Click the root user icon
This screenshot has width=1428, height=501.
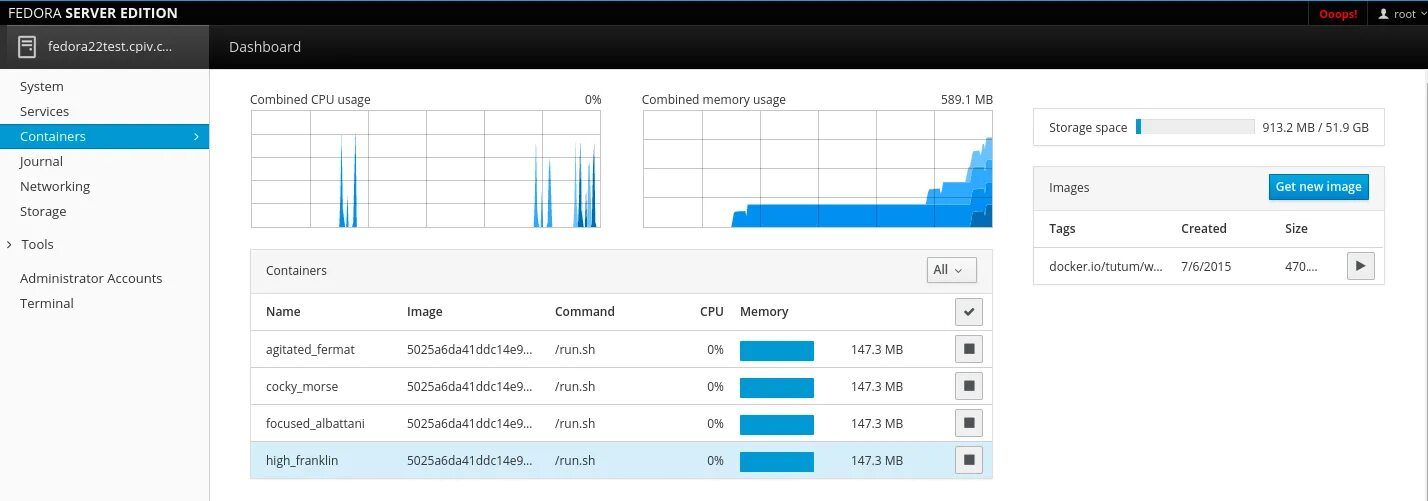click(1384, 14)
